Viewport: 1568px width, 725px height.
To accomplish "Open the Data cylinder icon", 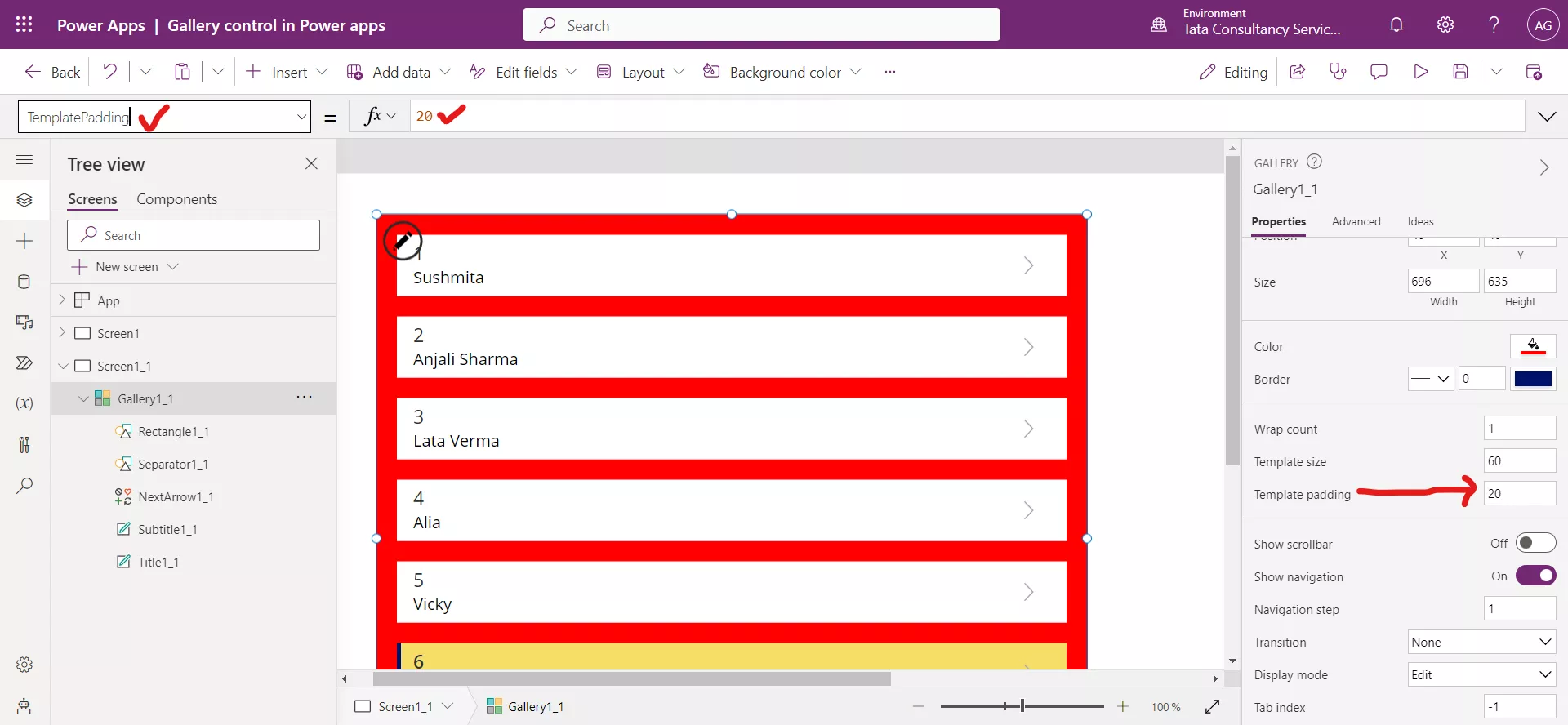I will (x=24, y=282).
